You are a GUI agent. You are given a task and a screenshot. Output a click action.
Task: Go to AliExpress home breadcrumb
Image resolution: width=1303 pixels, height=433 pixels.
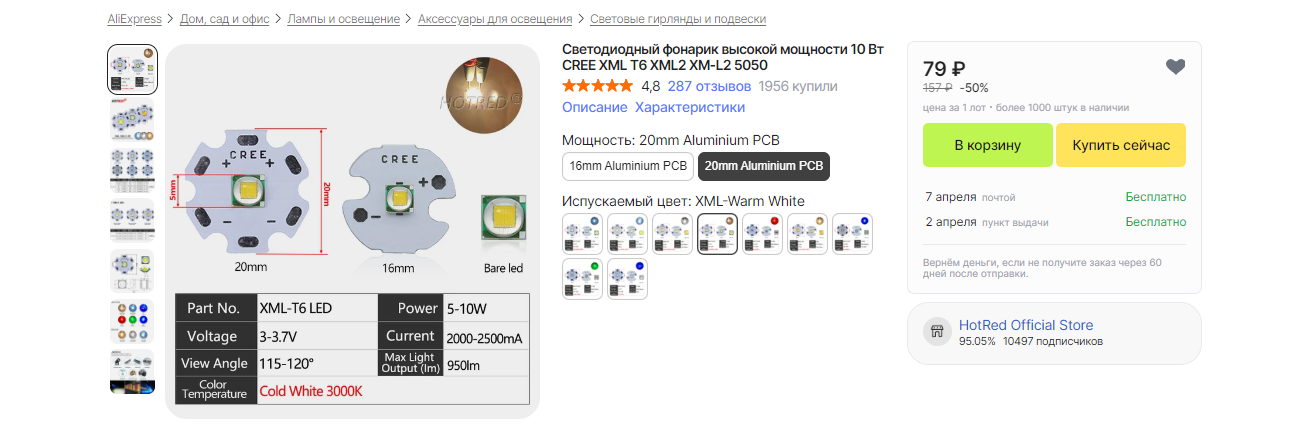click(135, 19)
